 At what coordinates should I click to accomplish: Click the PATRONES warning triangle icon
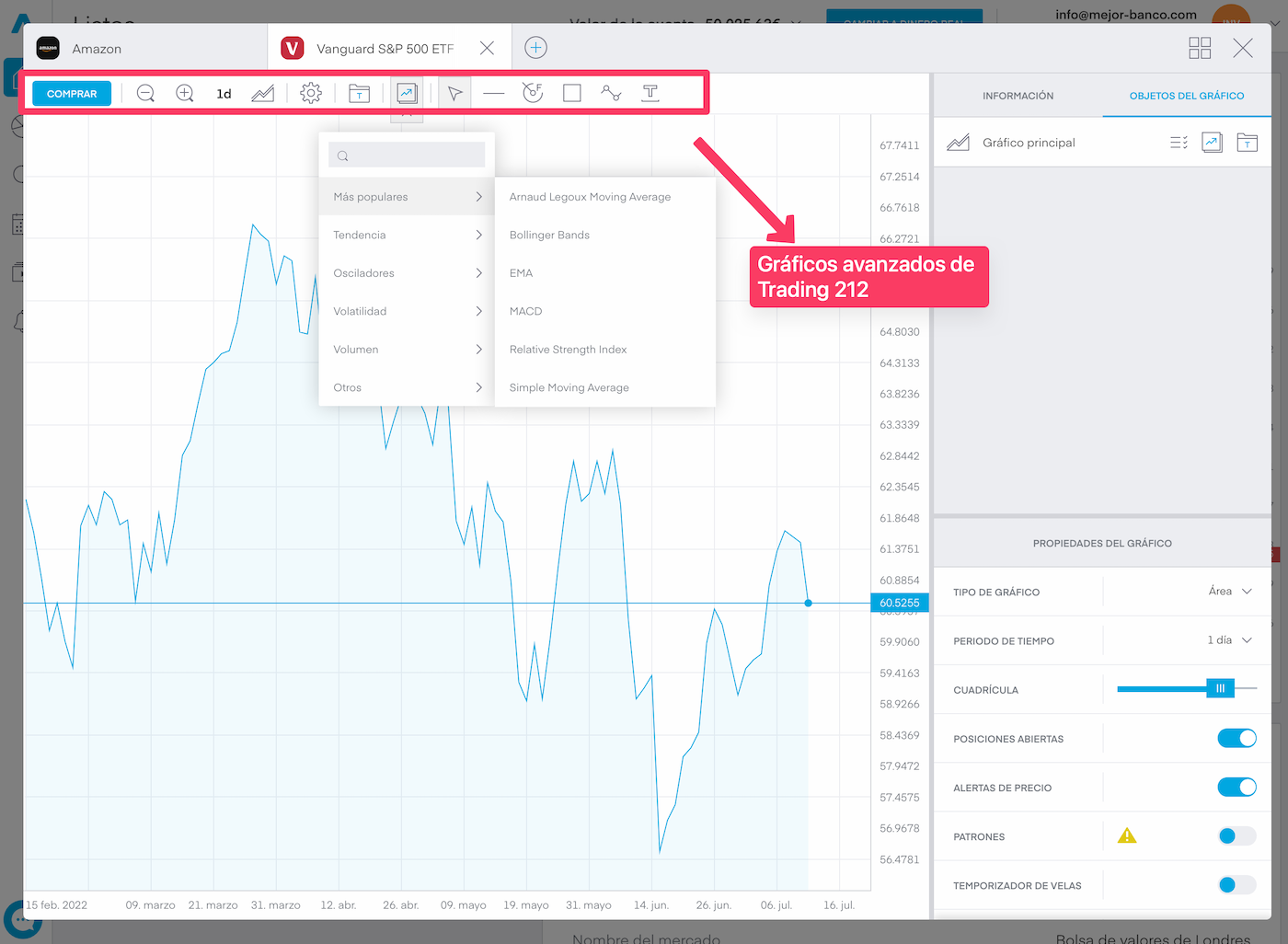tap(1127, 835)
